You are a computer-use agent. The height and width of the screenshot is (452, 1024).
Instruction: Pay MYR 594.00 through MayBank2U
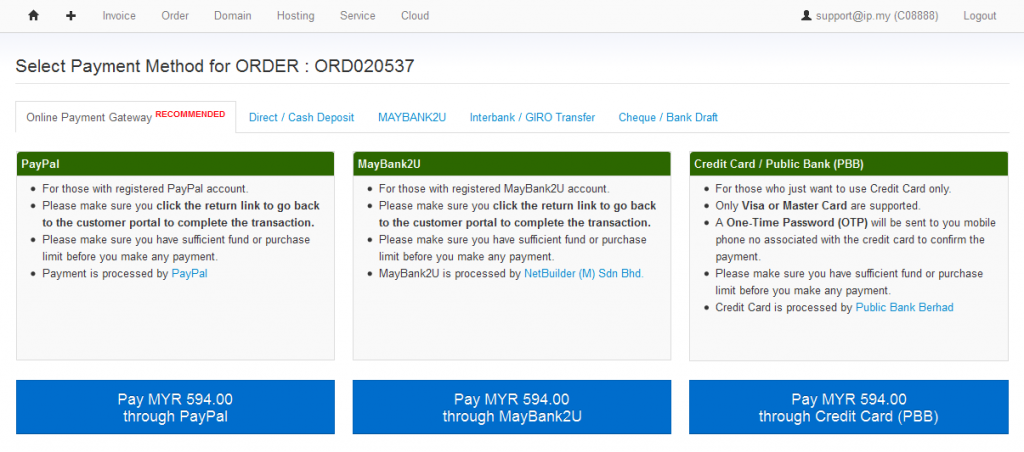[x=512, y=407]
